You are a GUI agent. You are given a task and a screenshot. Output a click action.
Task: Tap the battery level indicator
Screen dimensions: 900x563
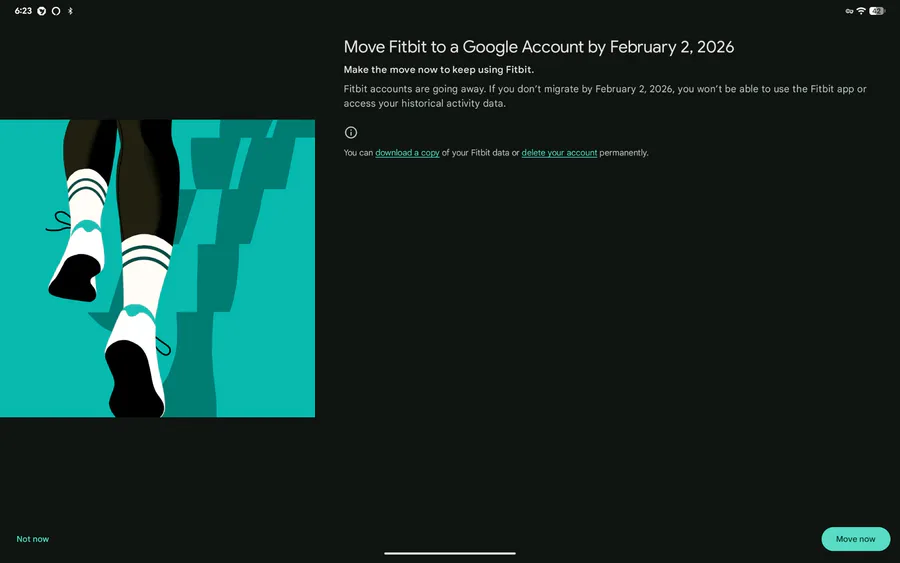click(877, 11)
